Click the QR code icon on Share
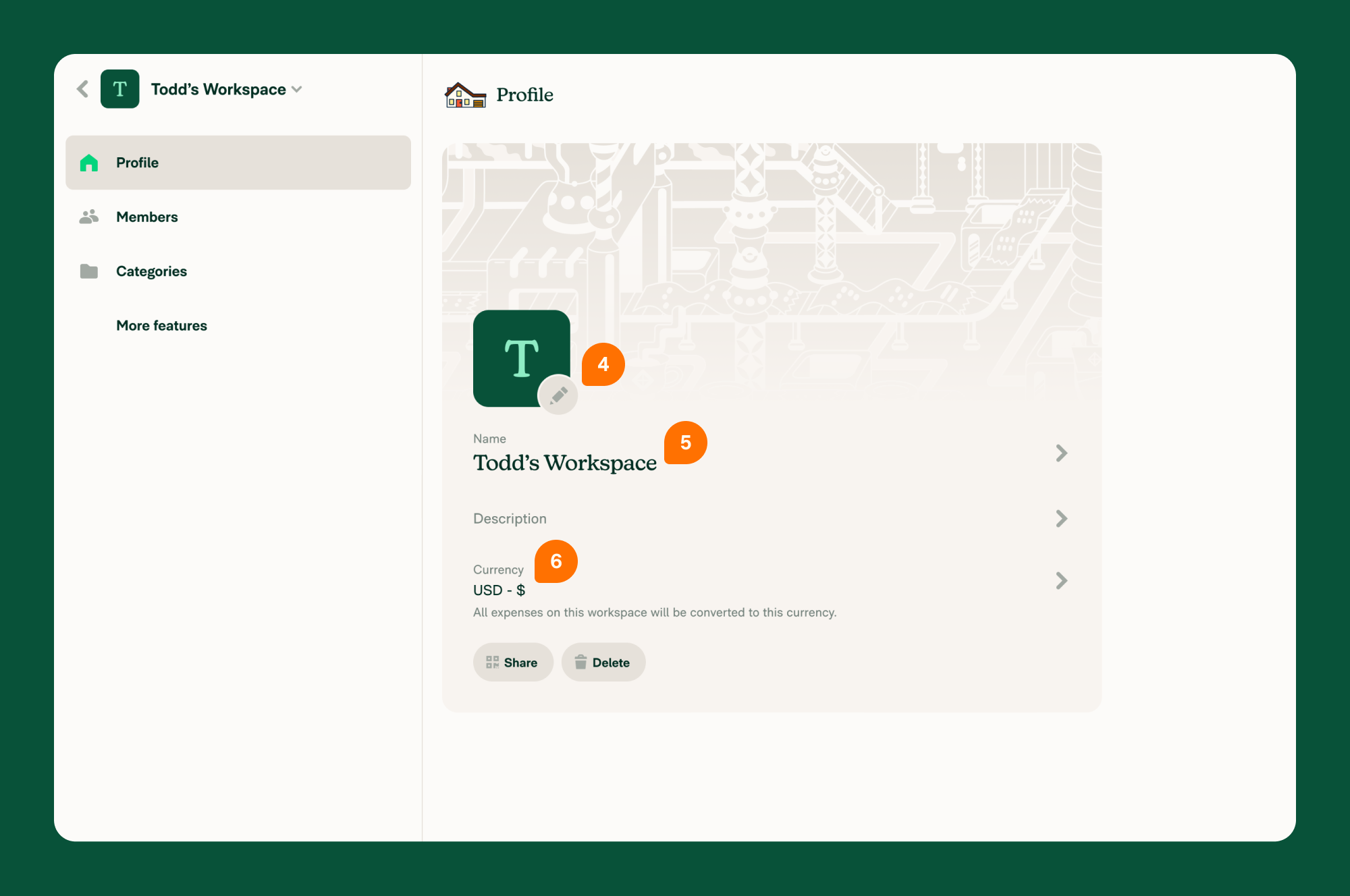The image size is (1350, 896). point(493,663)
